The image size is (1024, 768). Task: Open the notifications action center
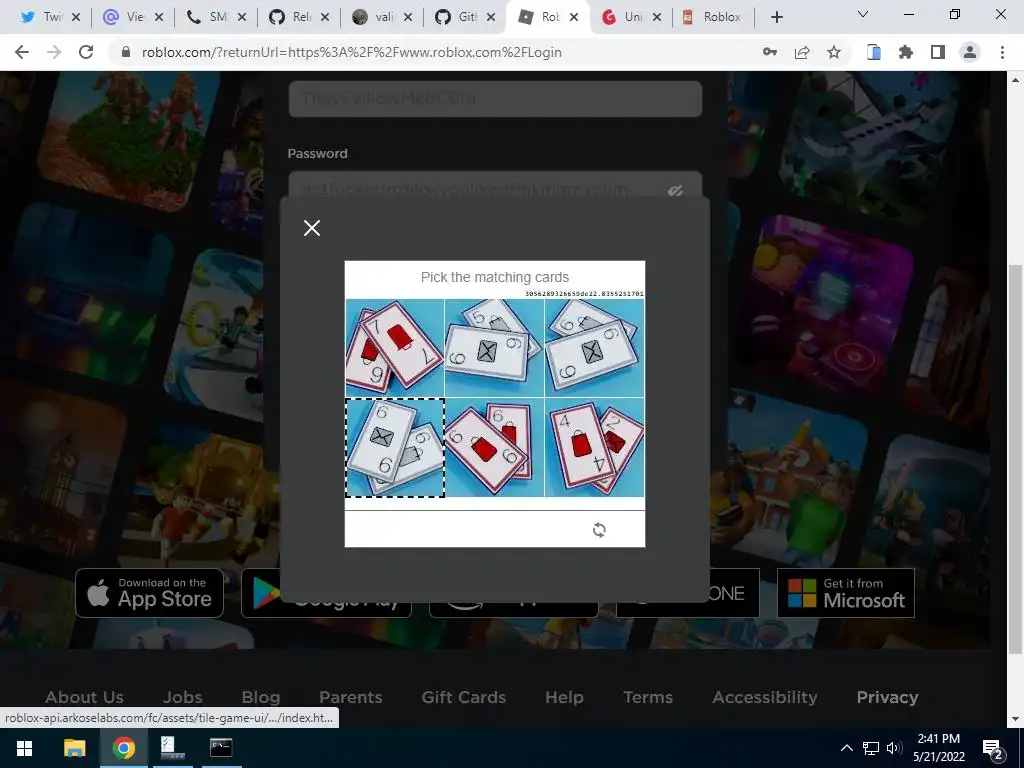pos(993,748)
